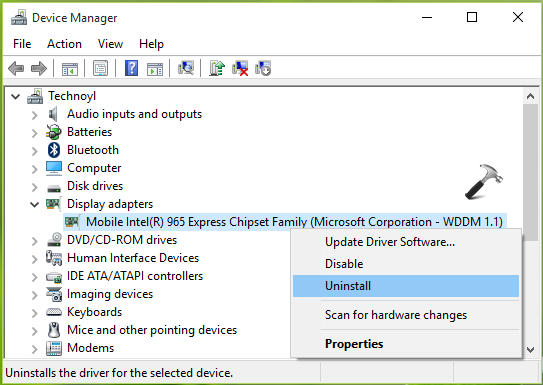This screenshot has height=385, width=543.
Task: Click the Imaging devices camera icon
Action: [54, 294]
